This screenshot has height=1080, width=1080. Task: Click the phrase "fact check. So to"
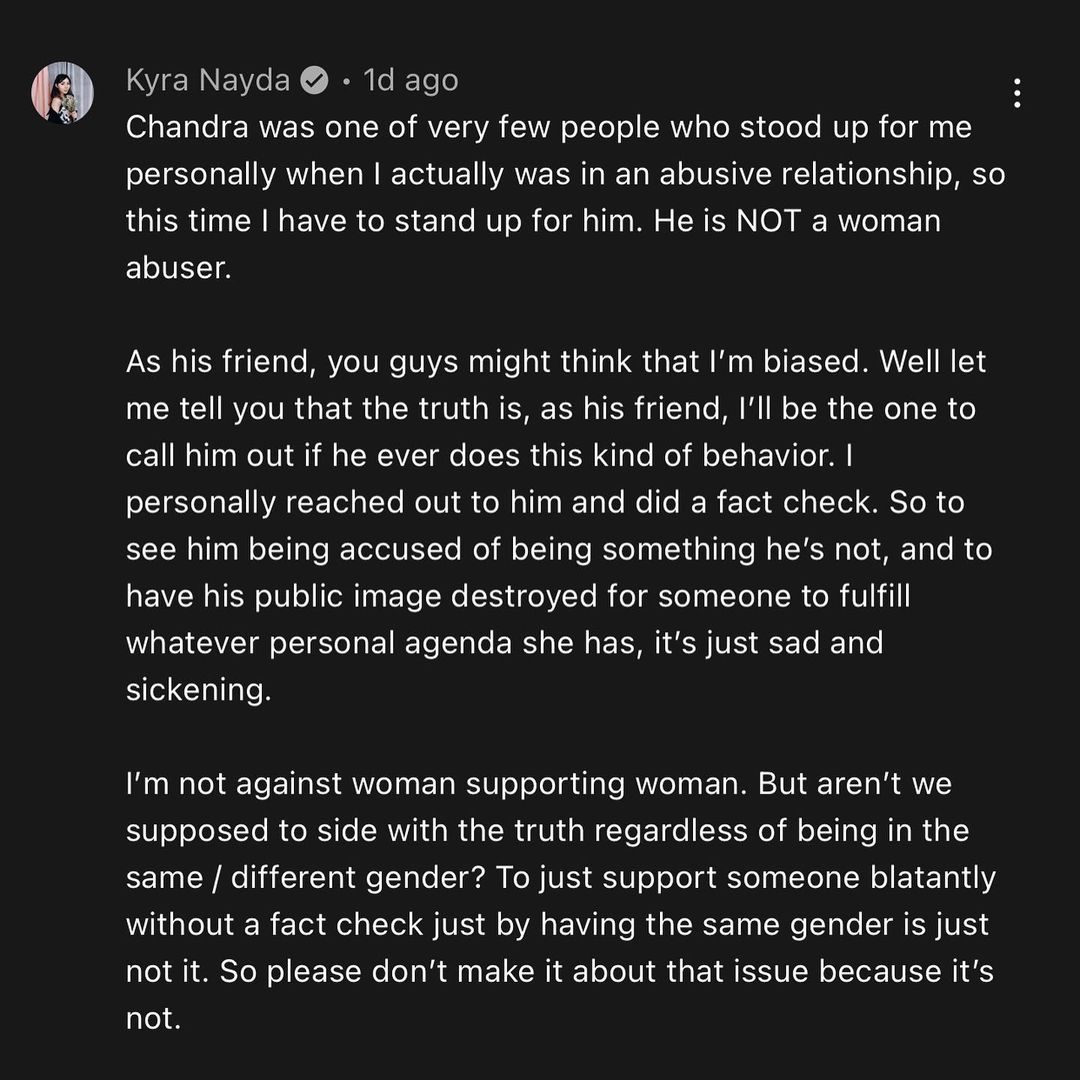(849, 502)
